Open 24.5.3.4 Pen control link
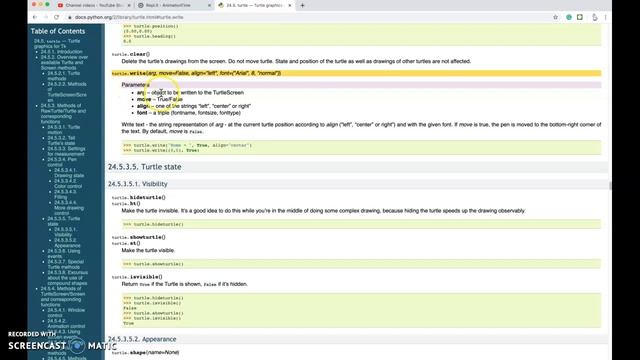This screenshot has height=360, width=640. point(62,162)
